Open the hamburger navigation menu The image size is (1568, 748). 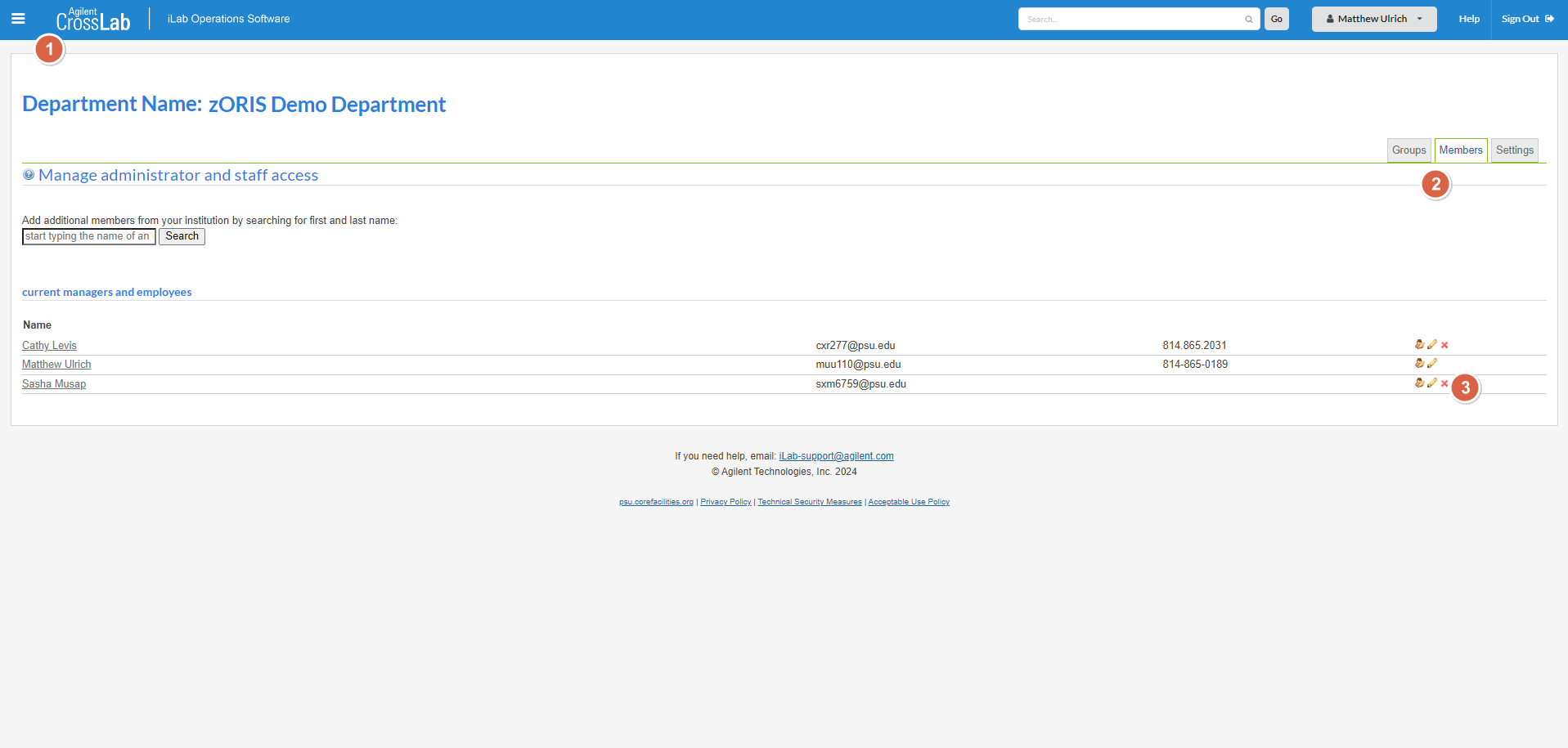[x=18, y=19]
